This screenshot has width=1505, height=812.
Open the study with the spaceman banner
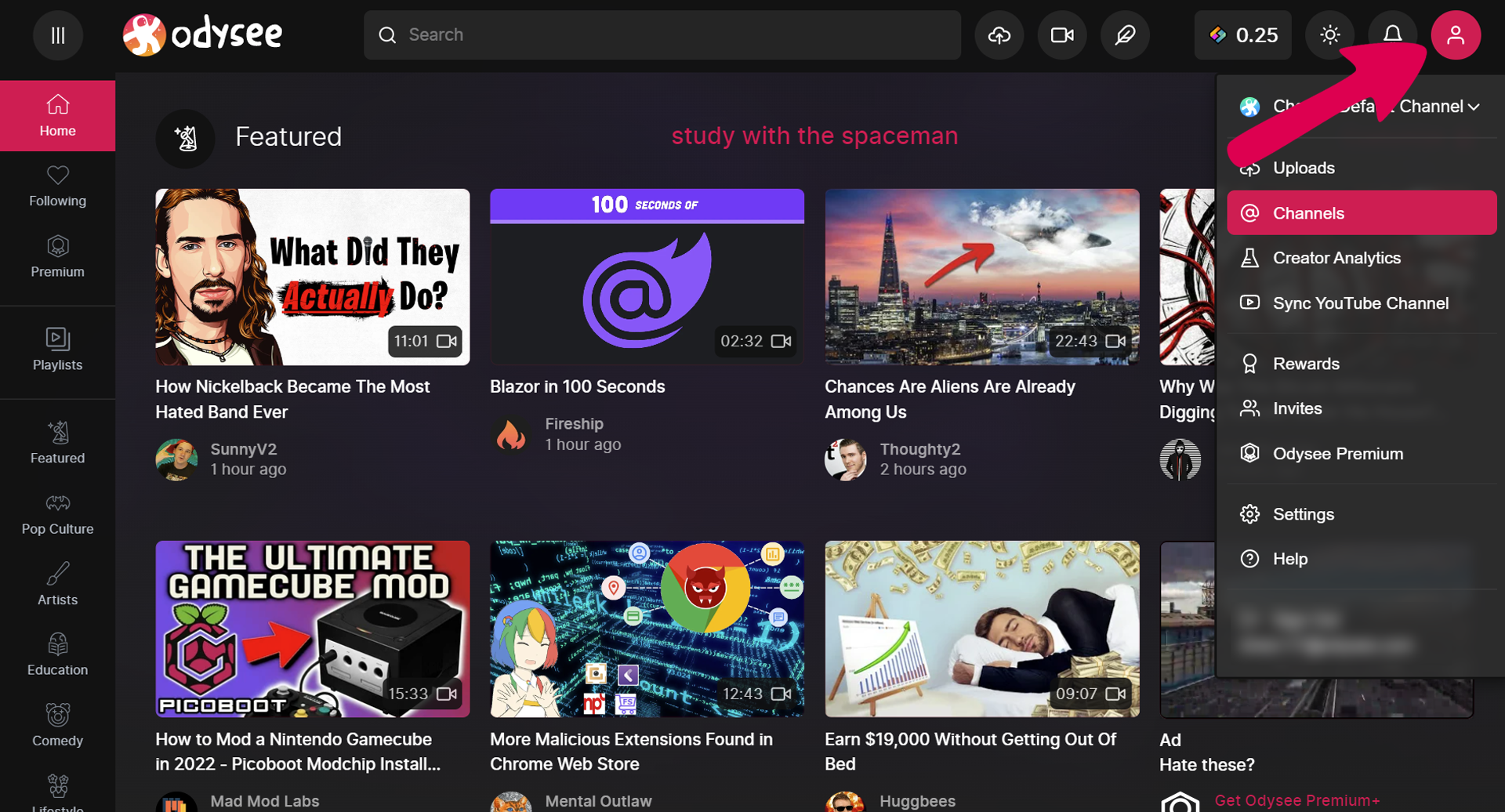[x=814, y=136]
